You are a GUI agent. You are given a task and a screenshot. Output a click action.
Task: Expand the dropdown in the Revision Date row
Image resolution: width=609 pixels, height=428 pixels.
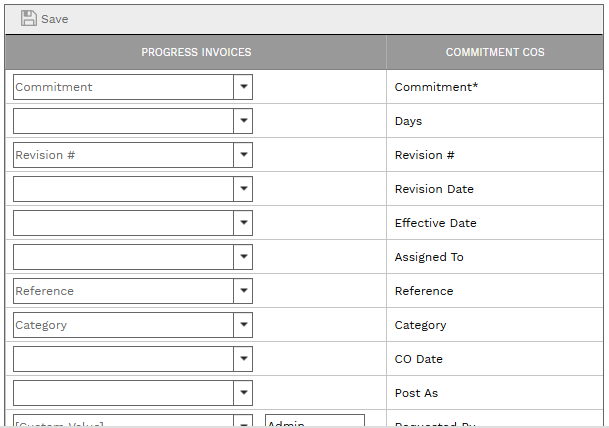click(x=243, y=189)
